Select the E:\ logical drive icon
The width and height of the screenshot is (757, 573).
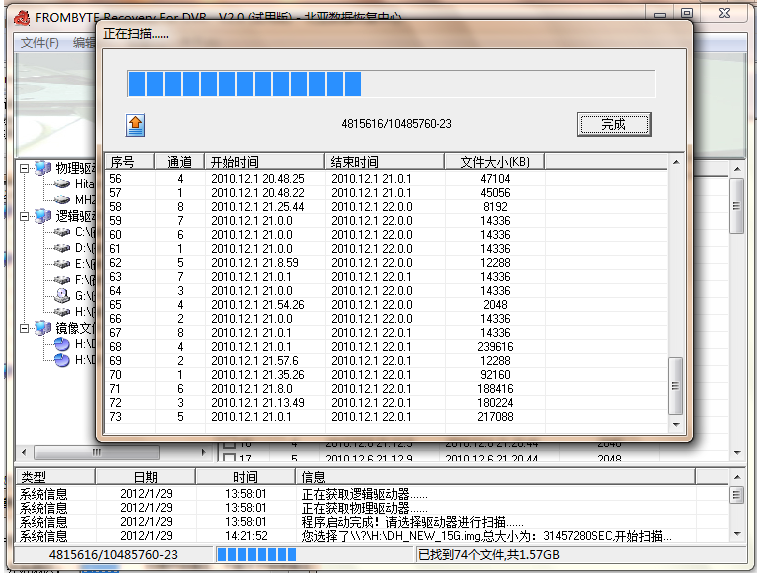point(62,264)
